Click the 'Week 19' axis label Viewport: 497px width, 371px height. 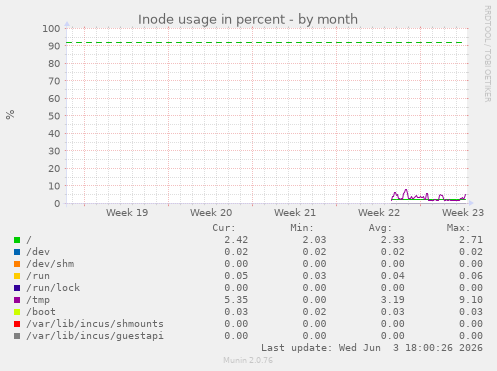[127, 213]
